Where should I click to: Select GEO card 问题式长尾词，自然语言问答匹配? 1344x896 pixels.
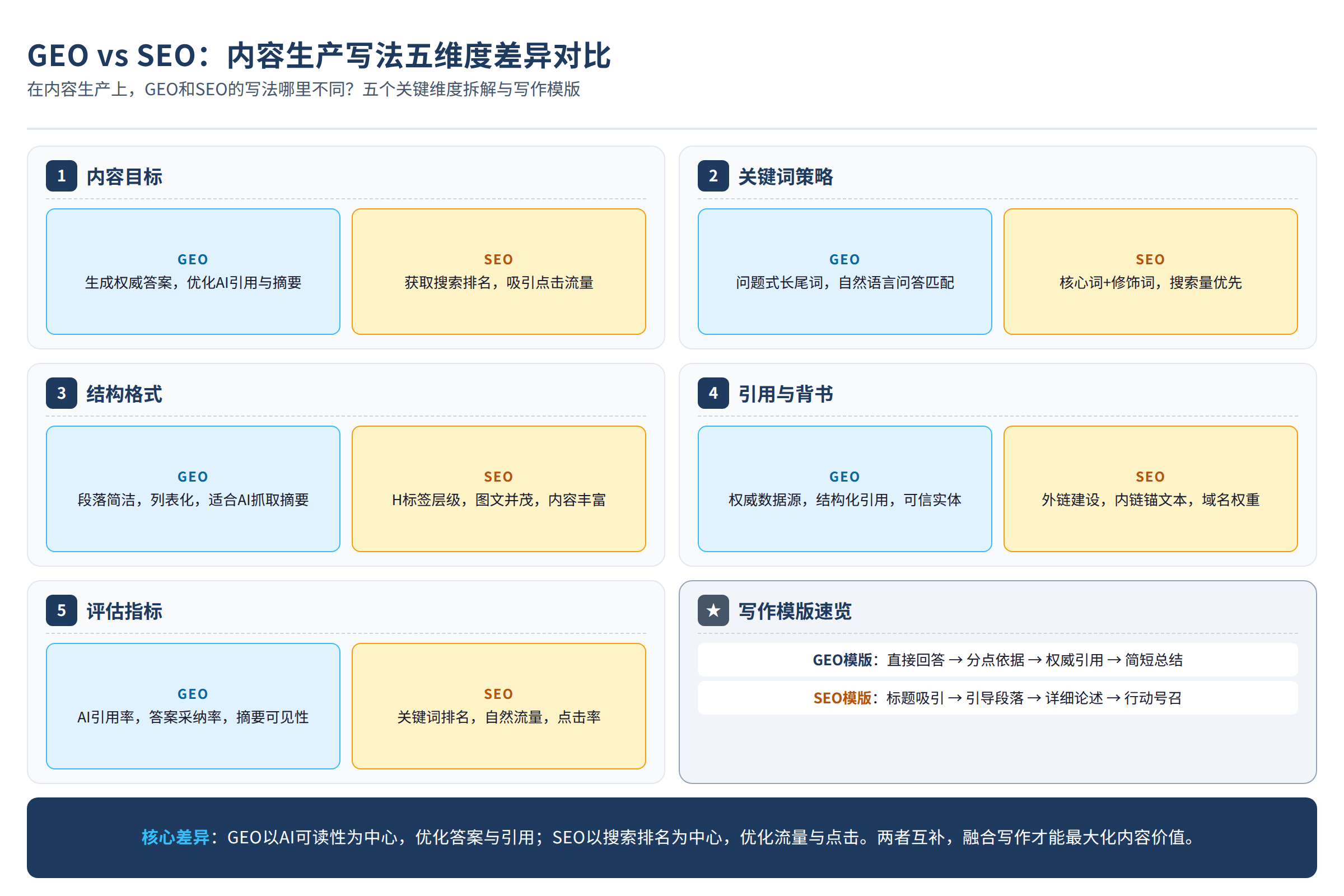pos(844,272)
